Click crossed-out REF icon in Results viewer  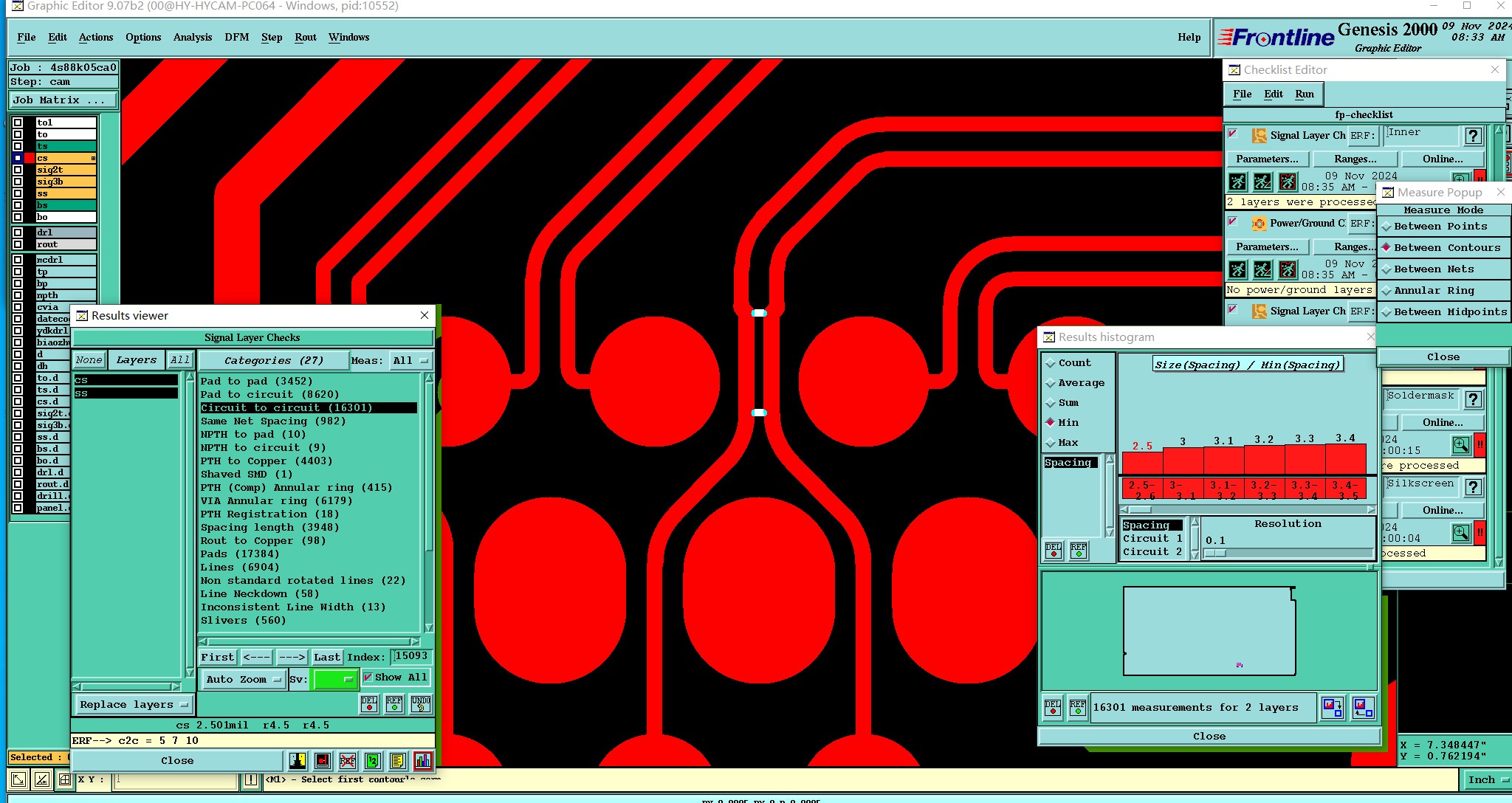(x=348, y=760)
